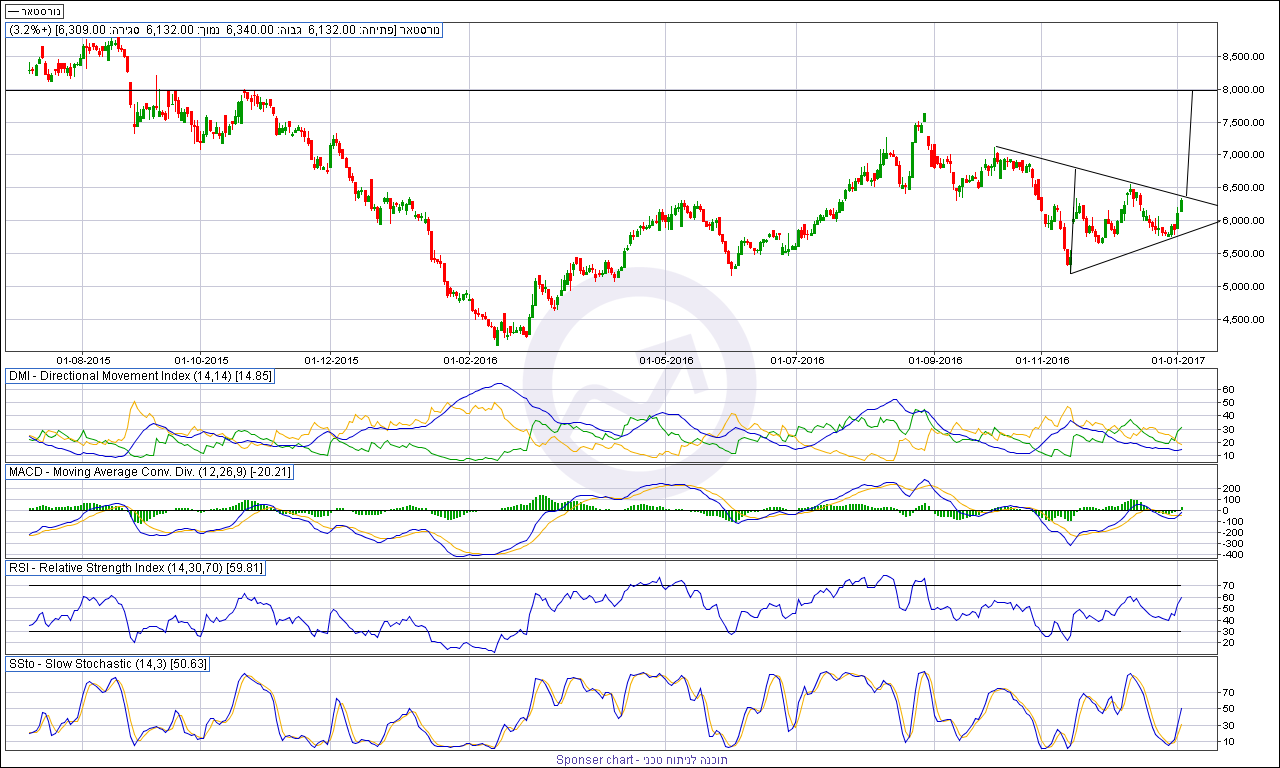1280x768 pixels.
Task: Click the 01-09-2016 date axis label
Action: pyautogui.click(x=935, y=359)
